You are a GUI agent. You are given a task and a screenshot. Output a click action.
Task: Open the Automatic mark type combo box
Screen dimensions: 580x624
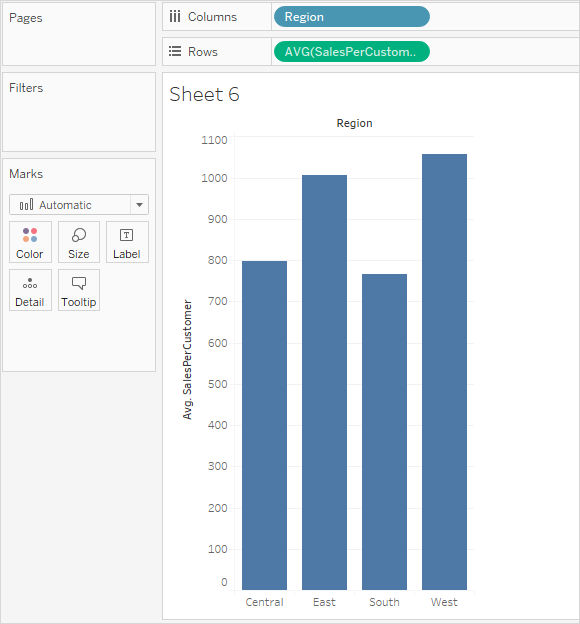click(79, 205)
